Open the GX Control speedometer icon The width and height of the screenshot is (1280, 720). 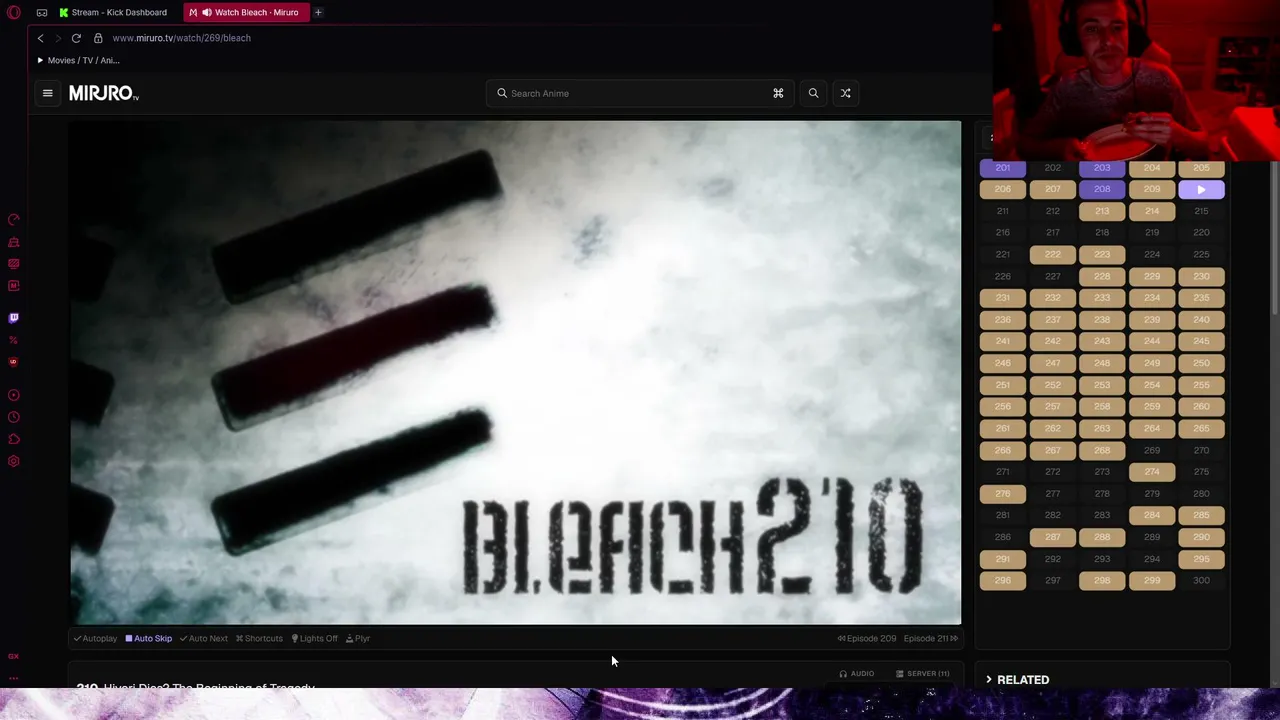pyautogui.click(x=14, y=220)
